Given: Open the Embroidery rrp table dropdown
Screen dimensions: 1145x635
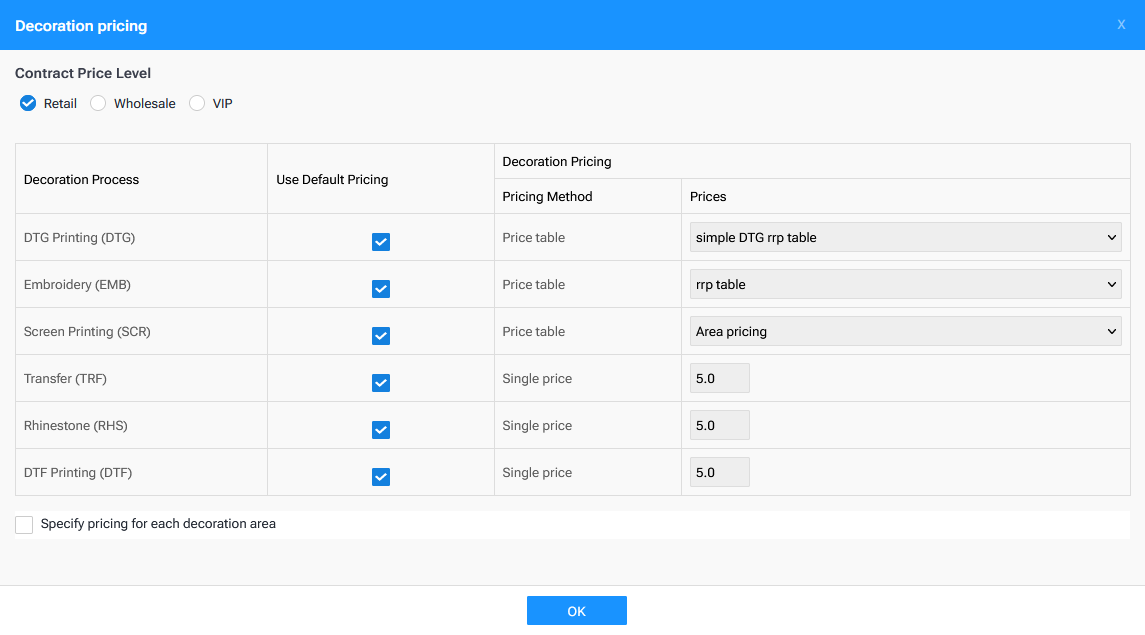Looking at the screenshot, I should 905,284.
